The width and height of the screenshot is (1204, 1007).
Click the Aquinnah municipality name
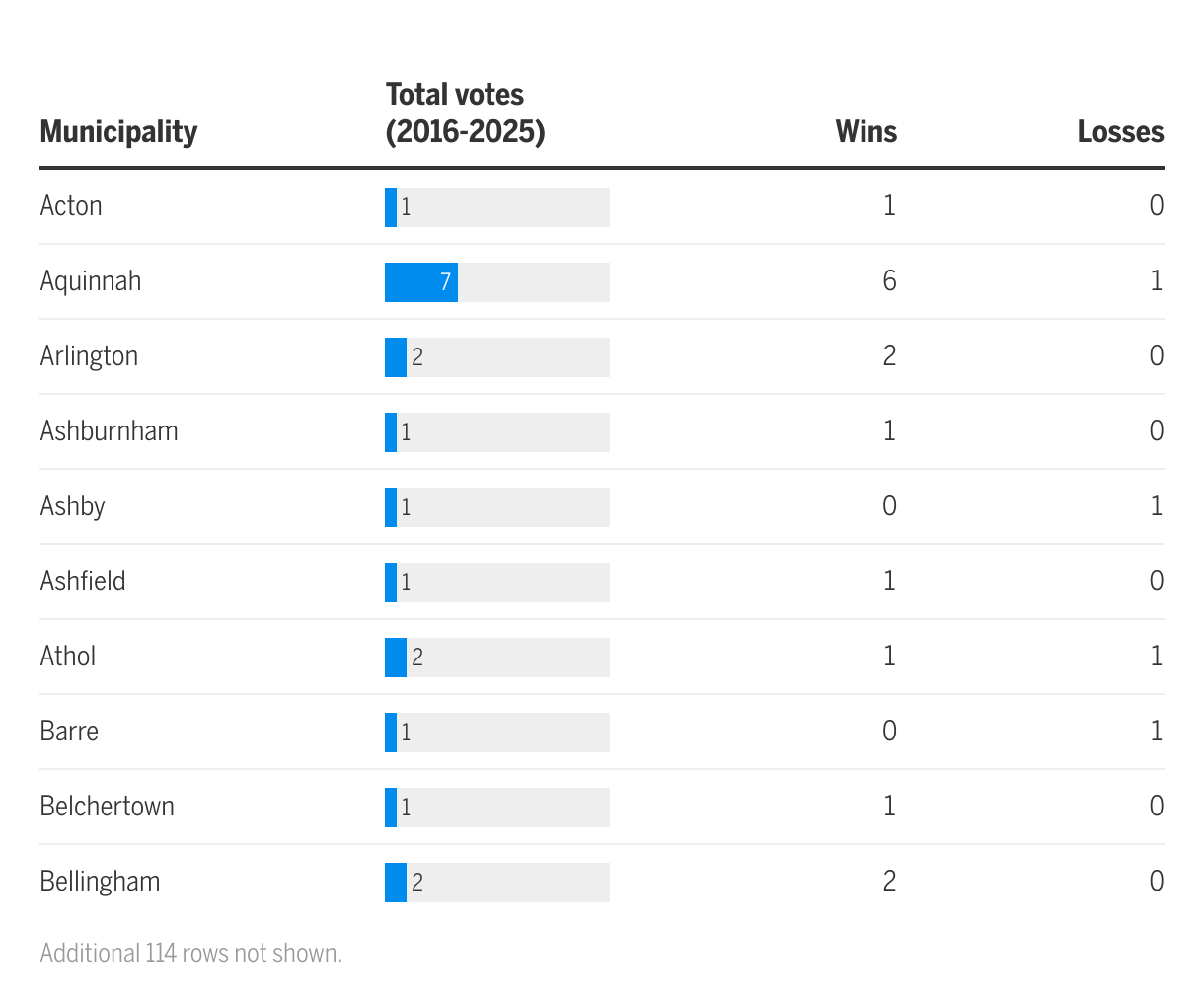click(x=91, y=281)
